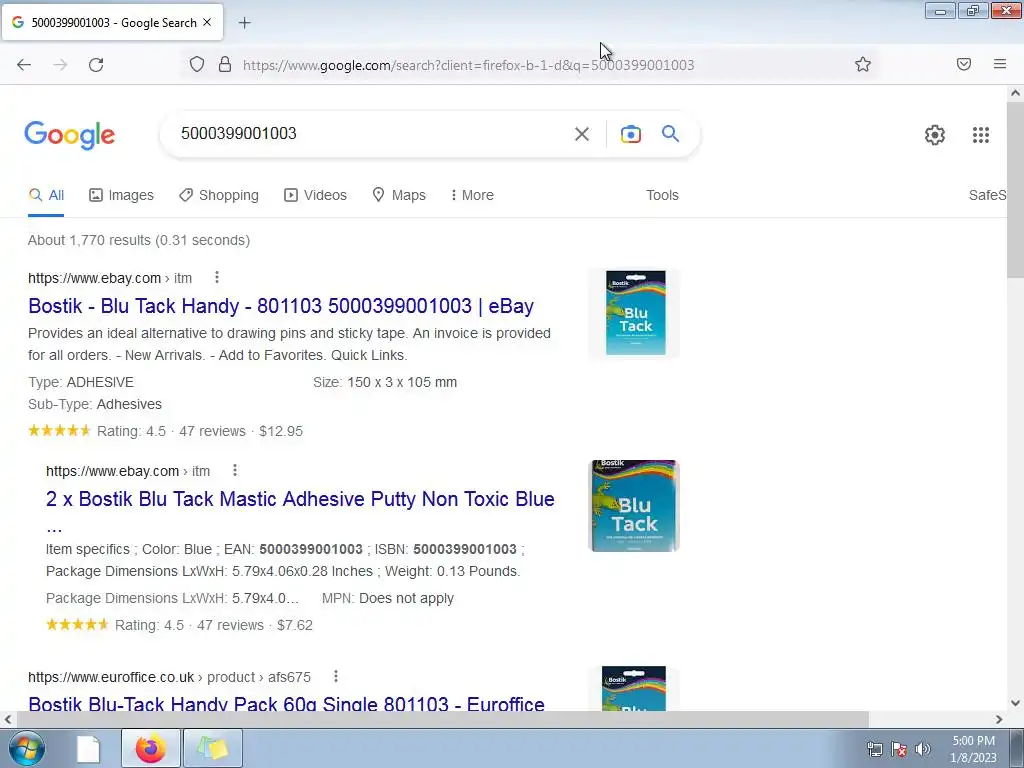Open the Google apps grid

(981, 135)
